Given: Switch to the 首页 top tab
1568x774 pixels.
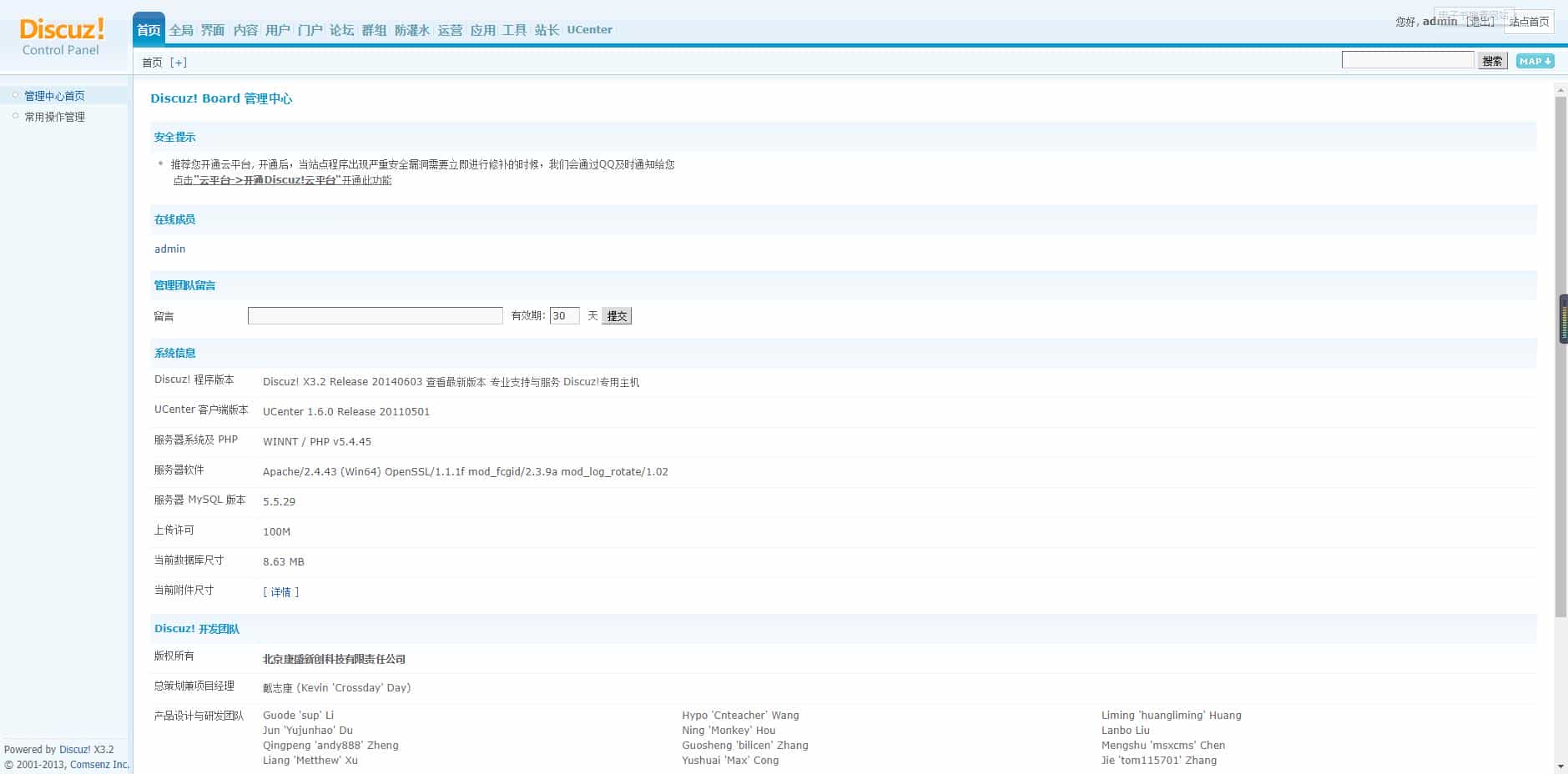Looking at the screenshot, I should tap(149, 30).
